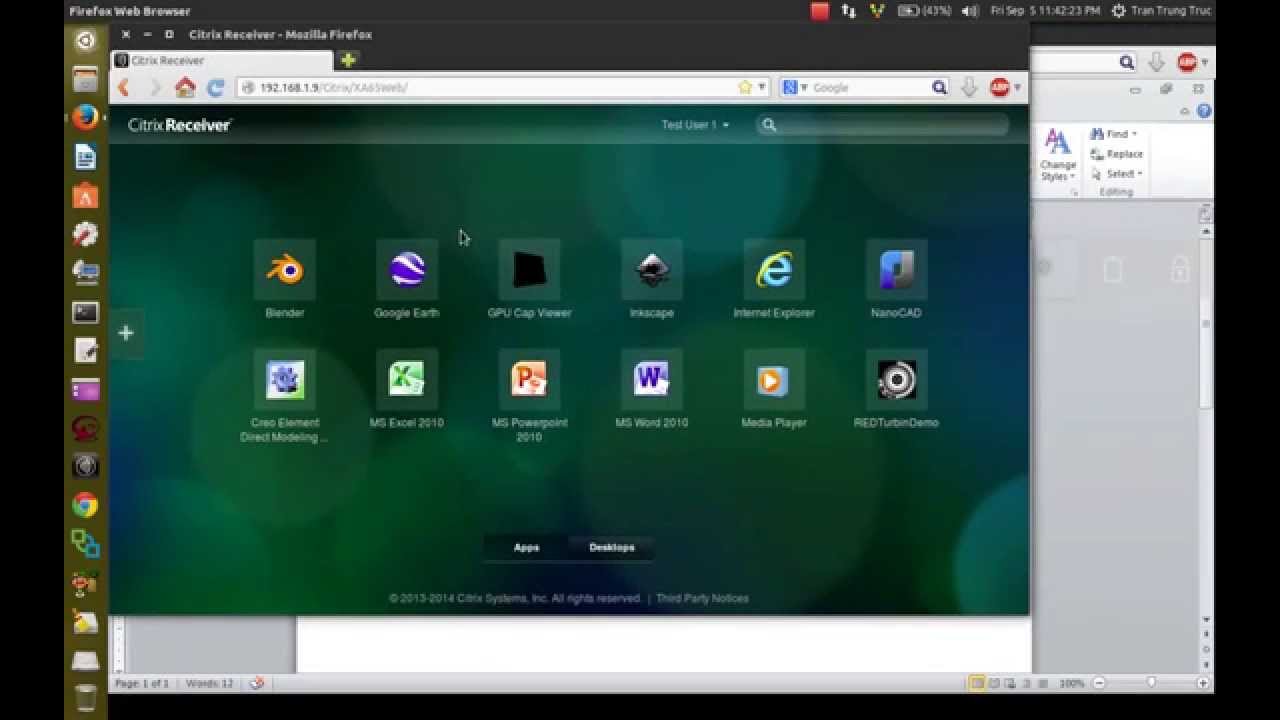Collapse the Word ribbon with the caret
The image size is (1280, 720).
[1185, 111]
